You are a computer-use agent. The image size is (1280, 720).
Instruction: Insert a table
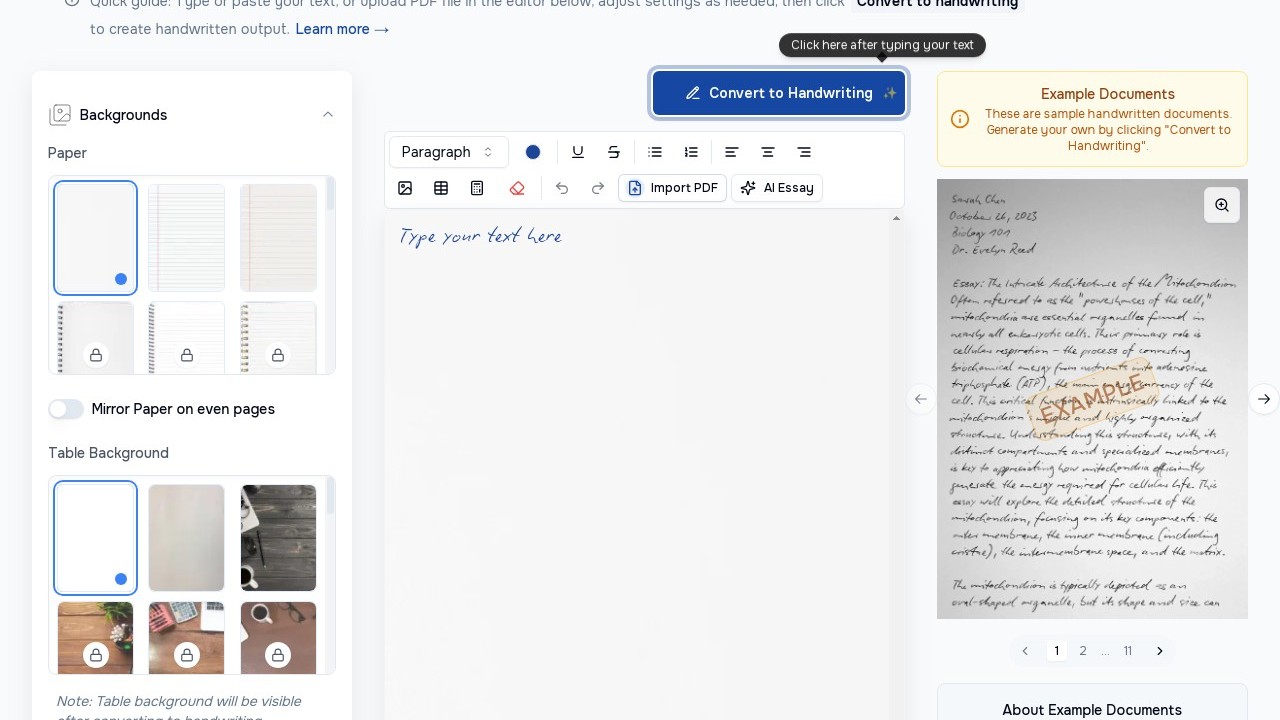point(441,188)
